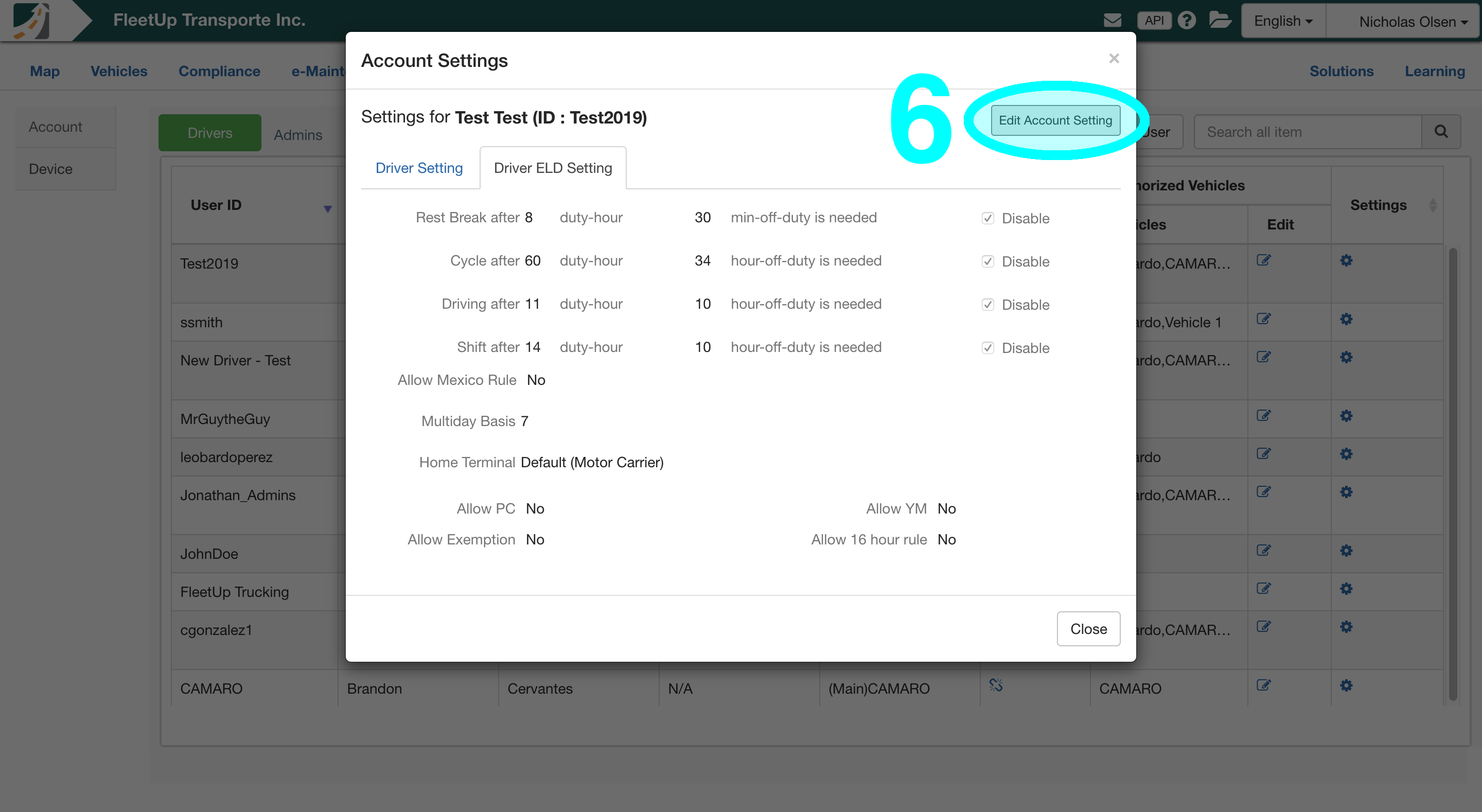Open settings gear for CAMARO row
The image size is (1482, 812).
pyautogui.click(x=1346, y=685)
